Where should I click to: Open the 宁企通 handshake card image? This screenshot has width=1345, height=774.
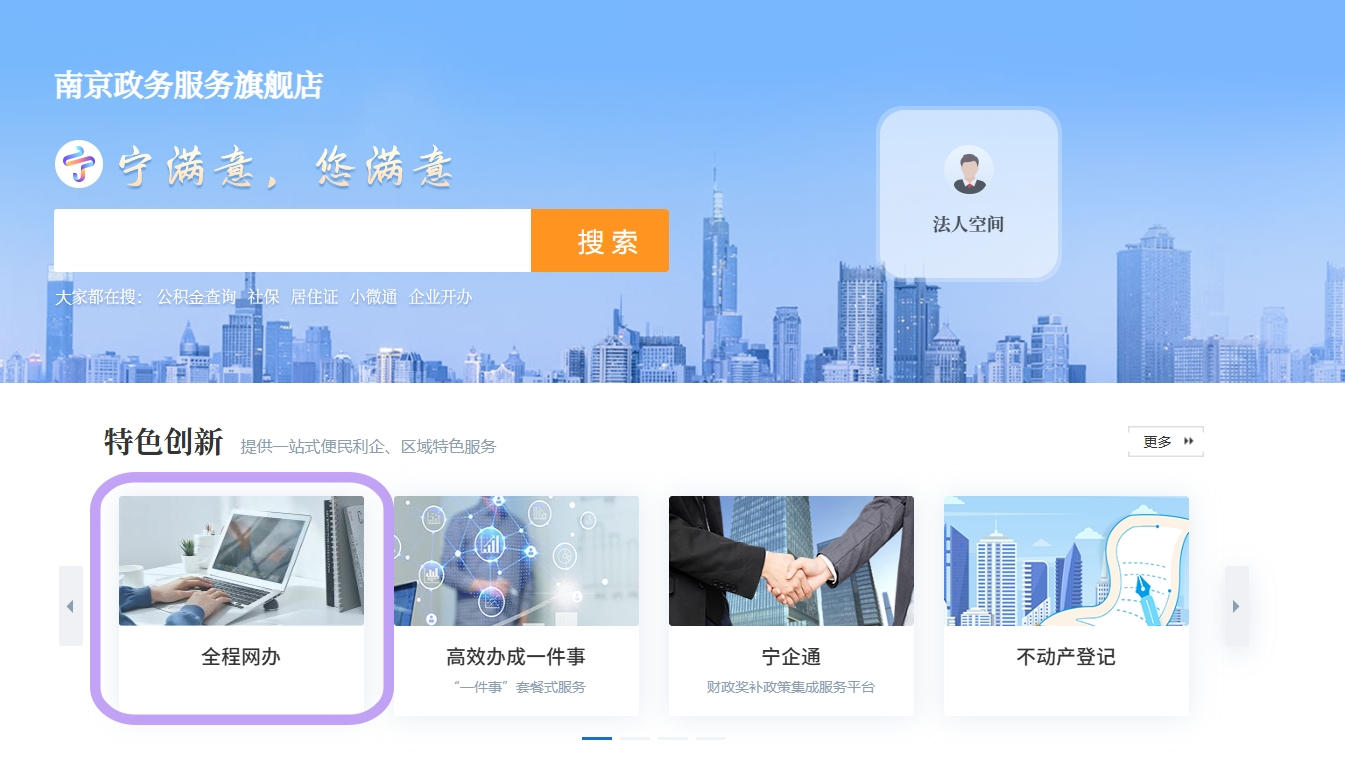[791, 561]
